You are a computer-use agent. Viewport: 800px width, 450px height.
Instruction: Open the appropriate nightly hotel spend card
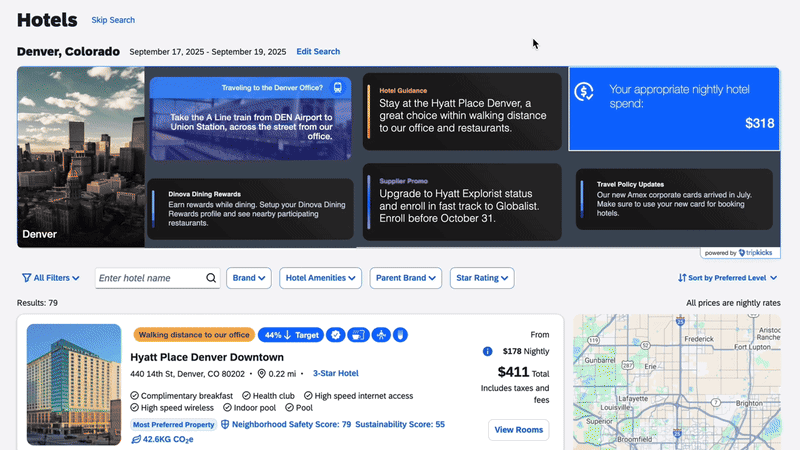(x=674, y=109)
